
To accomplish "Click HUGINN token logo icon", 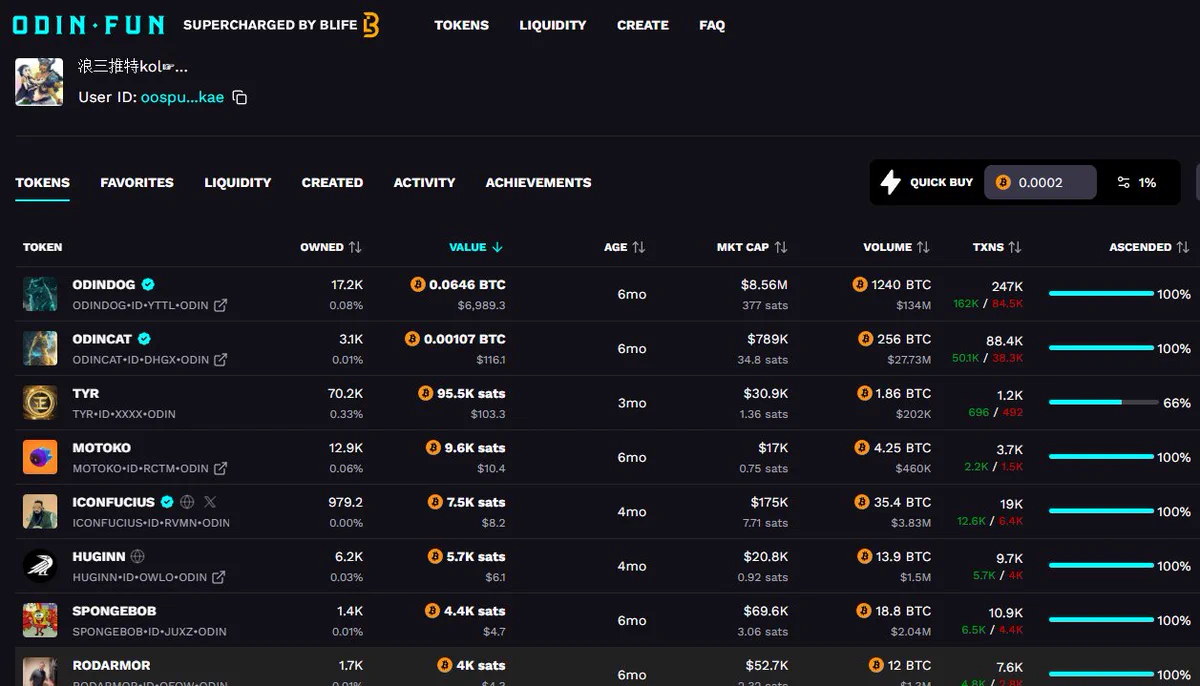I will click(40, 566).
